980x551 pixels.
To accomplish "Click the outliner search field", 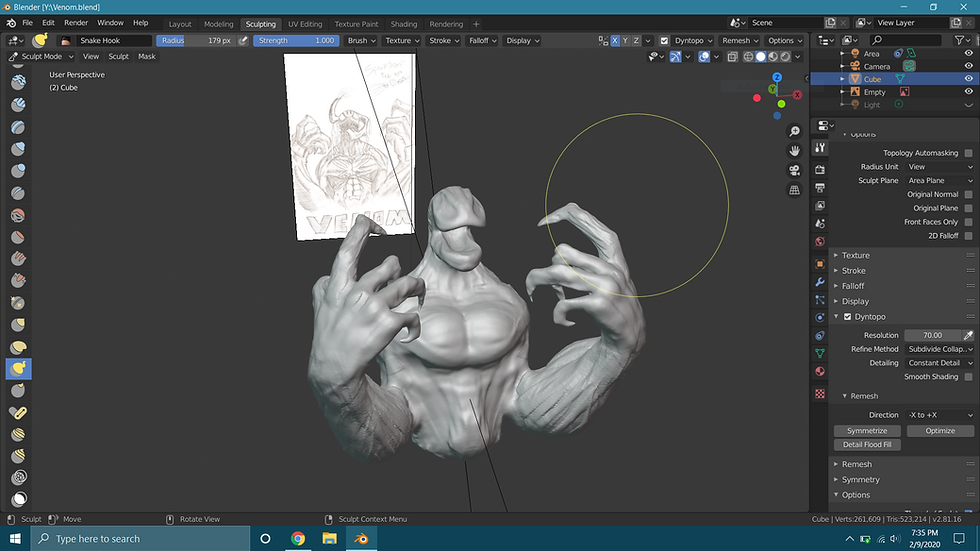I will point(904,41).
